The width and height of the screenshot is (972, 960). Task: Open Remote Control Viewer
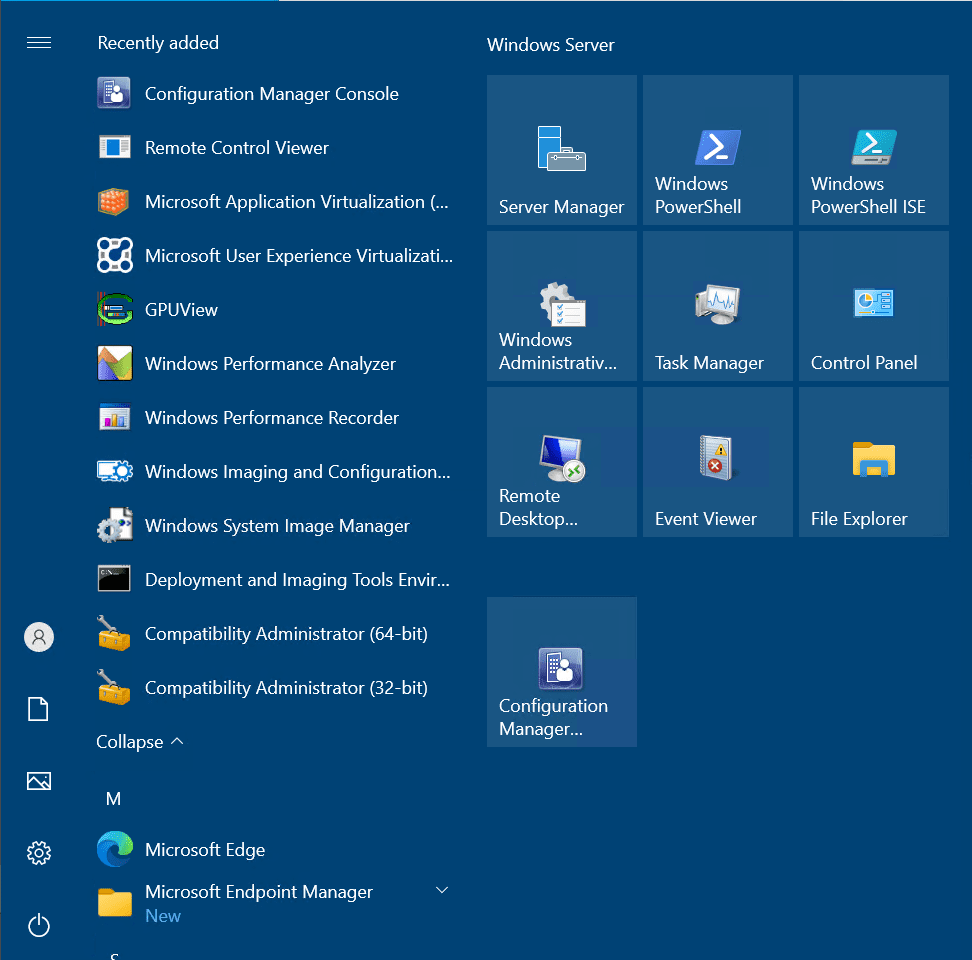point(276,148)
